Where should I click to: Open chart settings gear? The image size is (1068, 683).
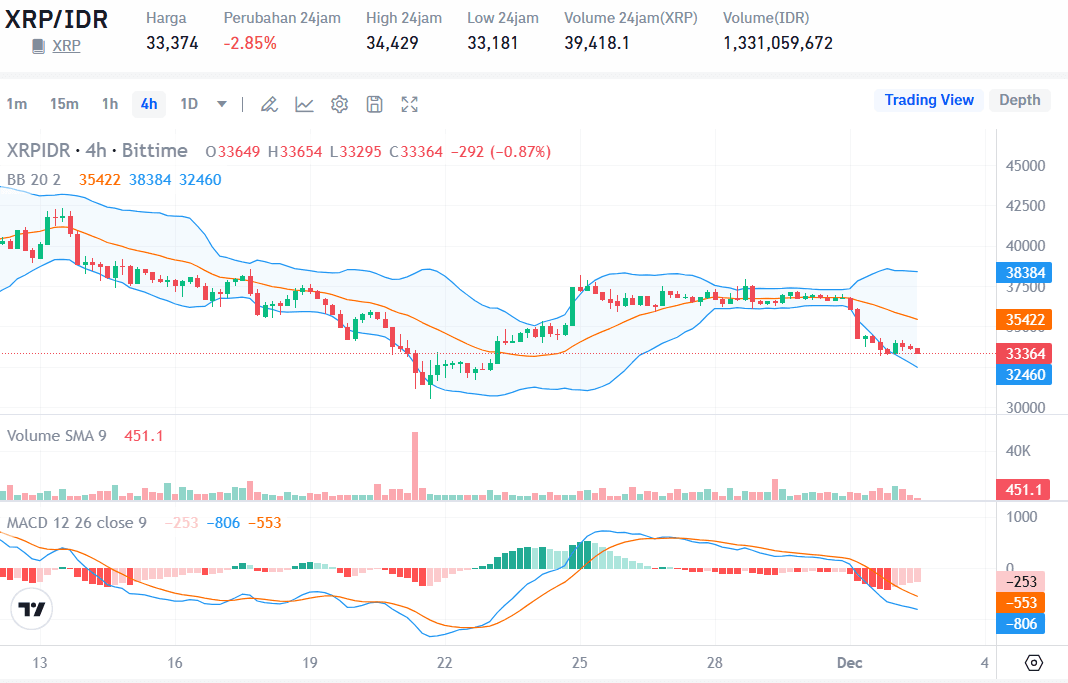[x=339, y=103]
